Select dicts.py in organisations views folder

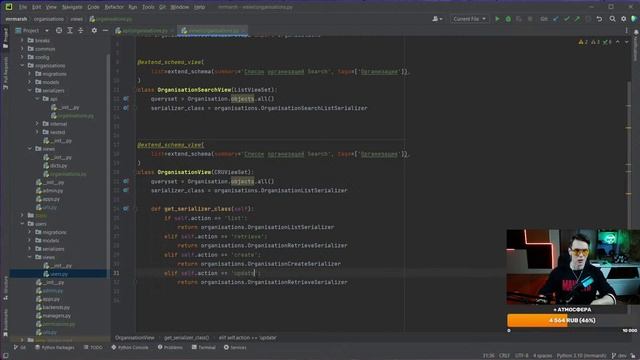click(x=56, y=165)
